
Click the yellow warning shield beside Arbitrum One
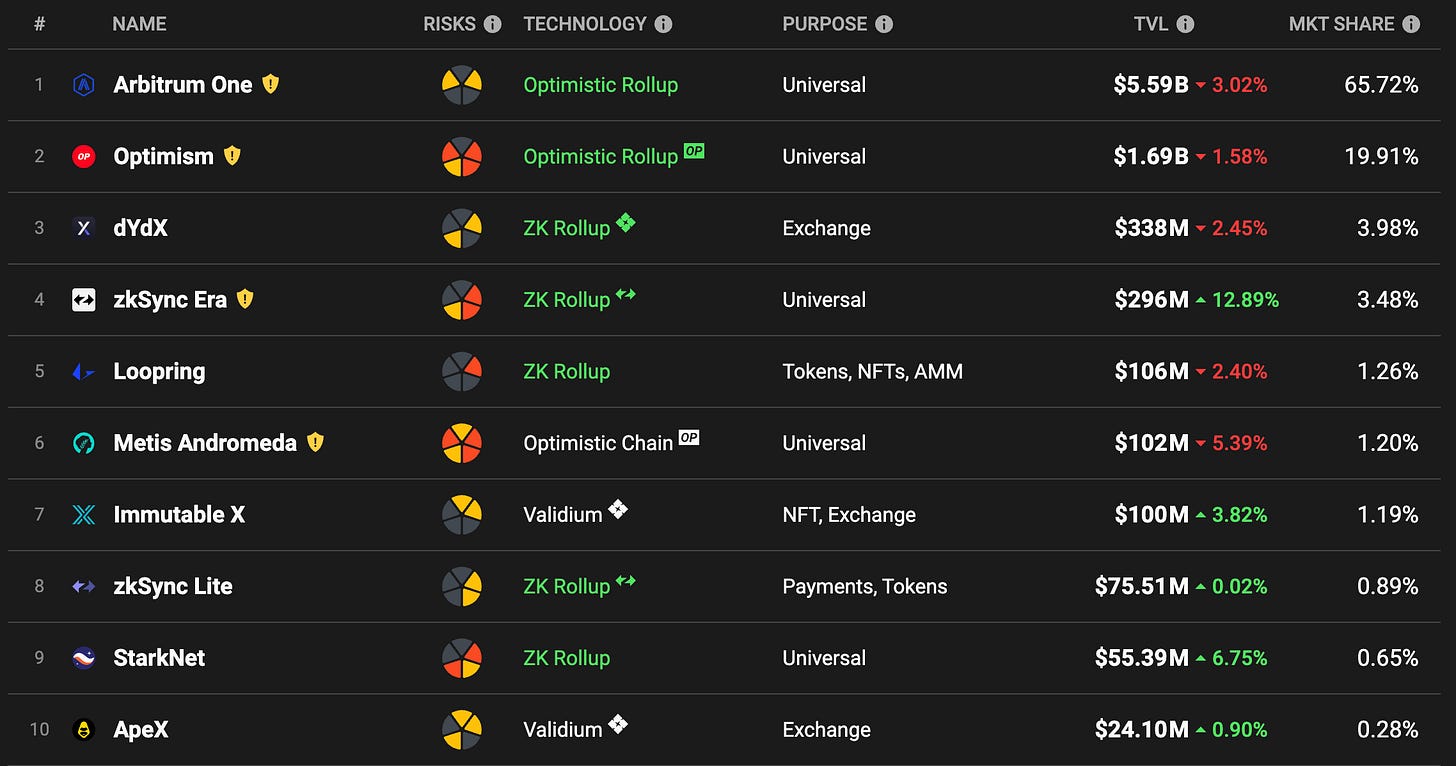click(x=270, y=84)
